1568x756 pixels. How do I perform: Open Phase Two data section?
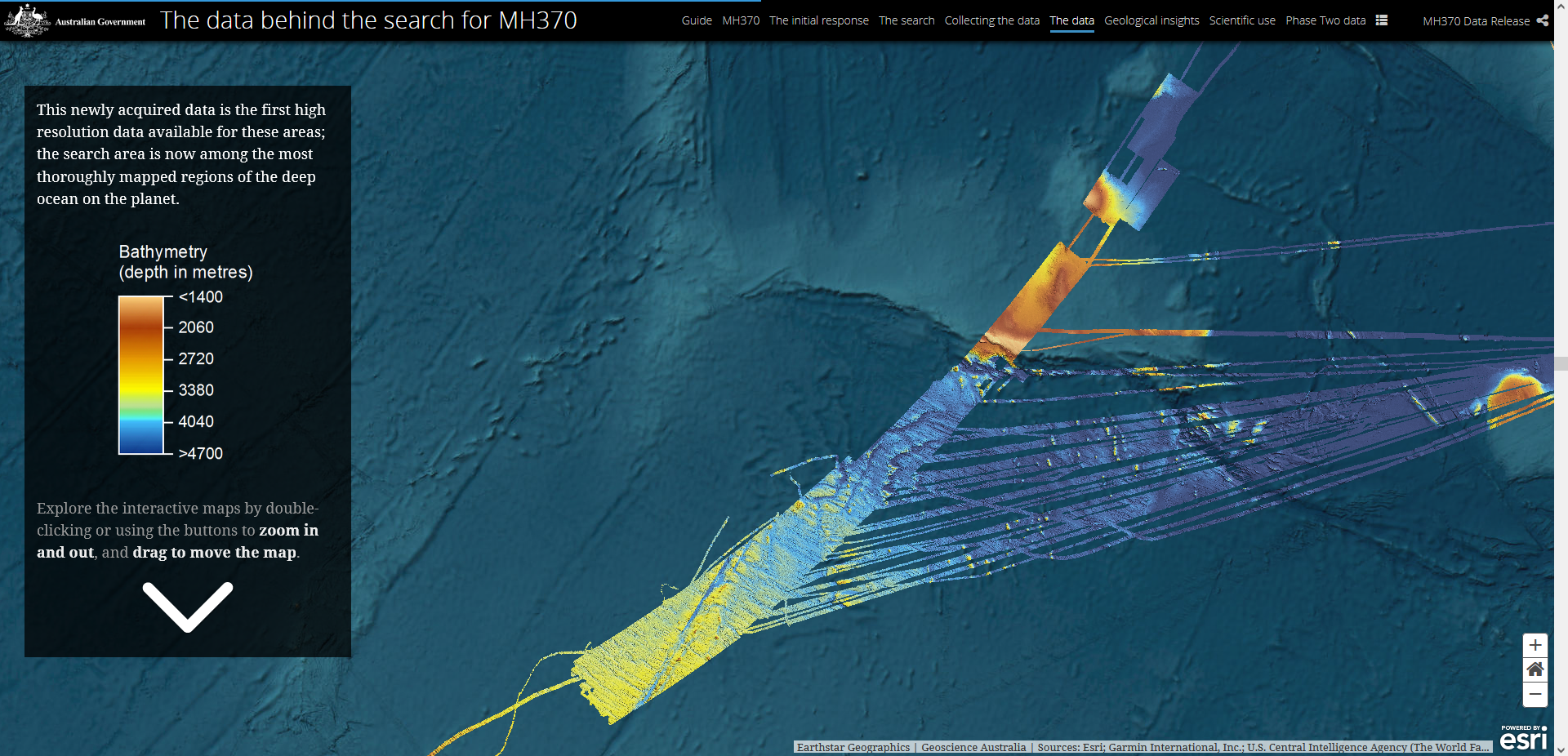1325,20
